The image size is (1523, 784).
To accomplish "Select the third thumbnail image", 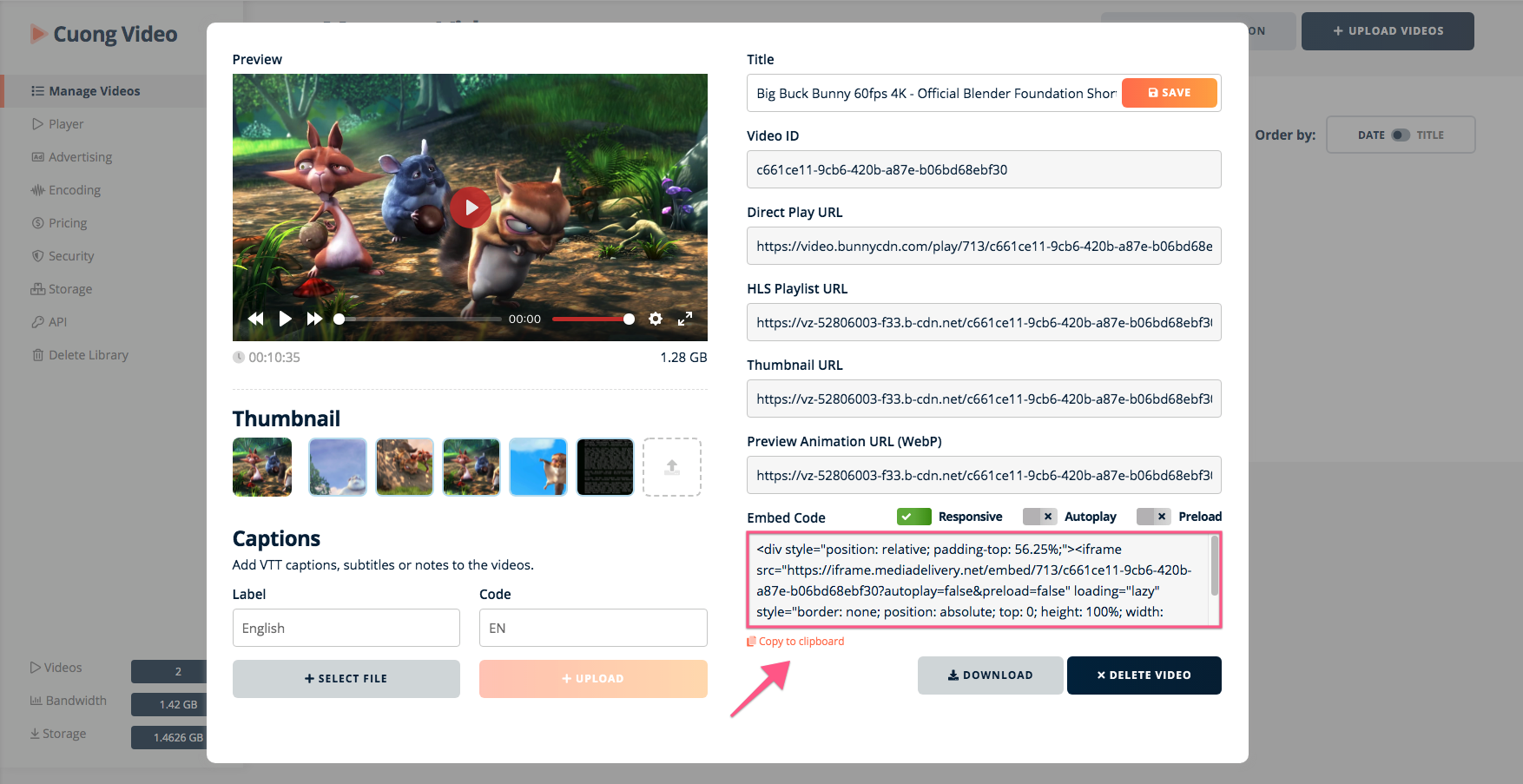I will [x=405, y=467].
